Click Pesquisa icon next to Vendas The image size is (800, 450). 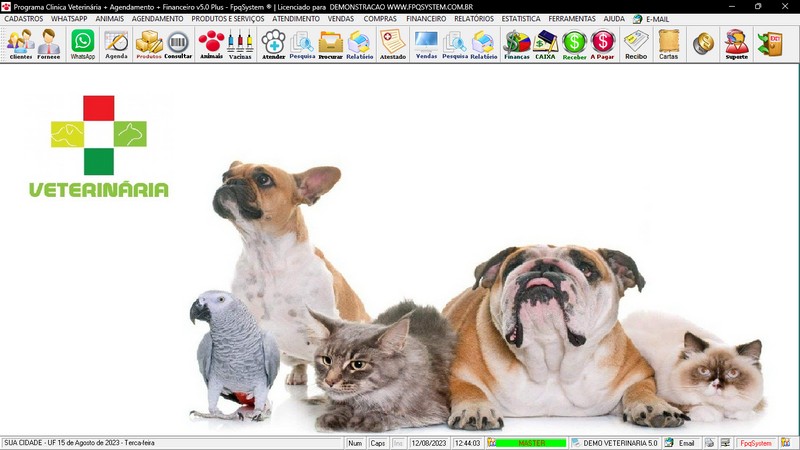(x=455, y=44)
